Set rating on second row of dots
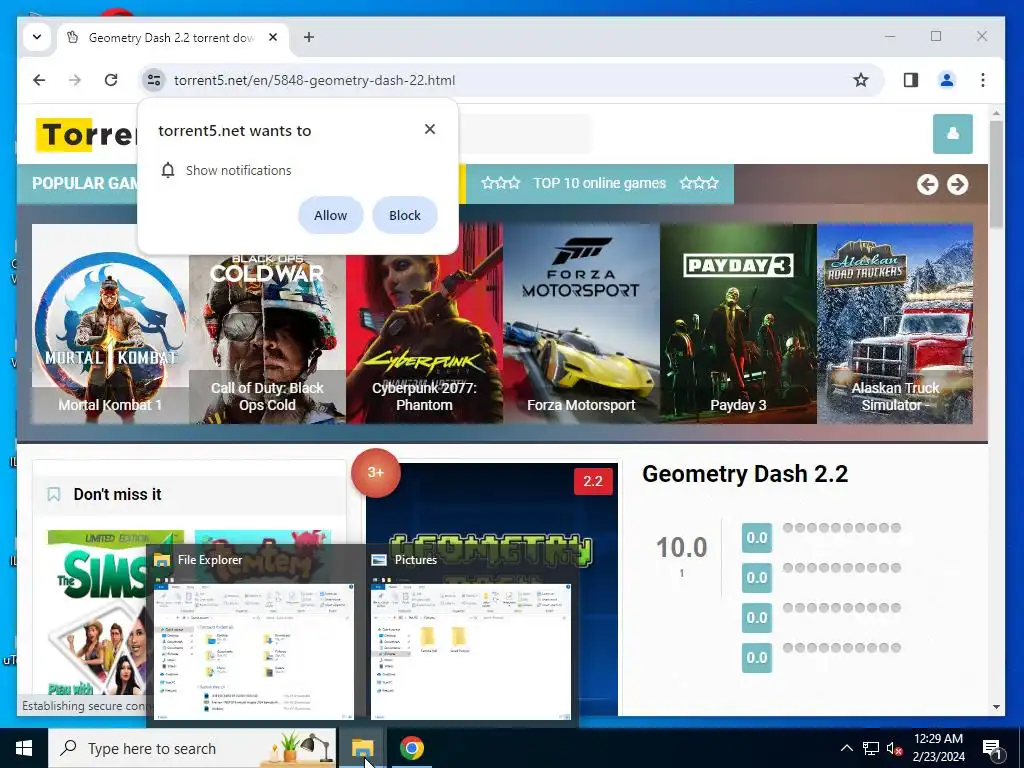1024x768 pixels. coord(842,568)
